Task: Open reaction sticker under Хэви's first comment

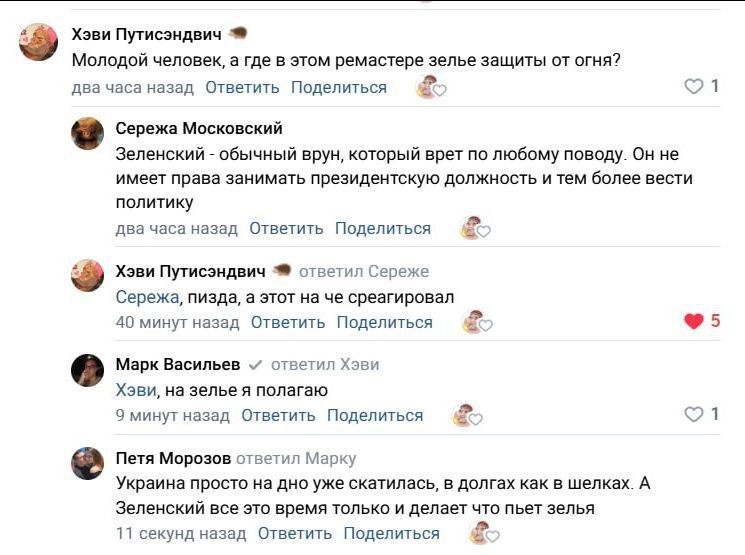Action: pyautogui.click(x=430, y=88)
